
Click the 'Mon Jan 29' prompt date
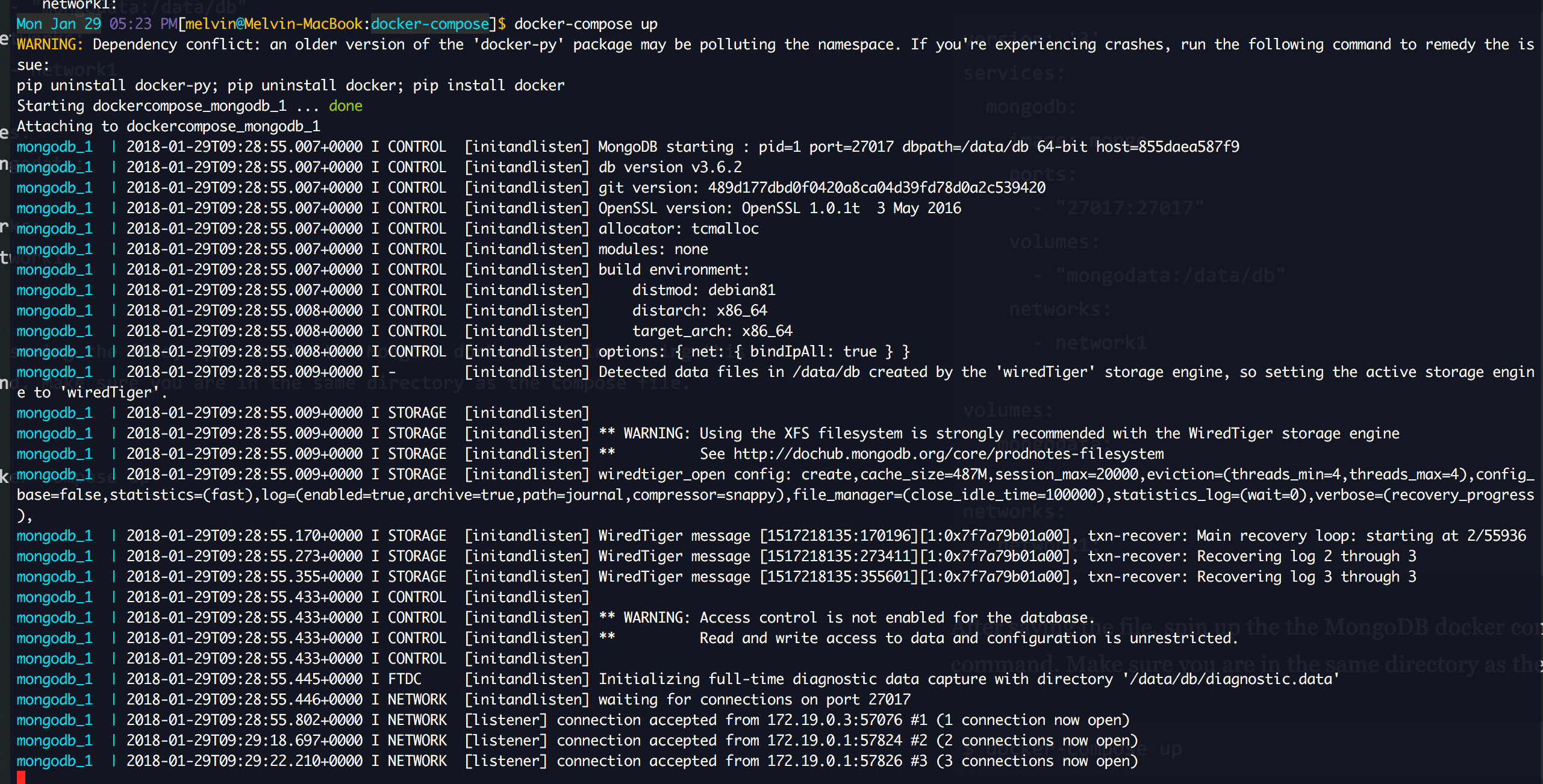[x=58, y=24]
